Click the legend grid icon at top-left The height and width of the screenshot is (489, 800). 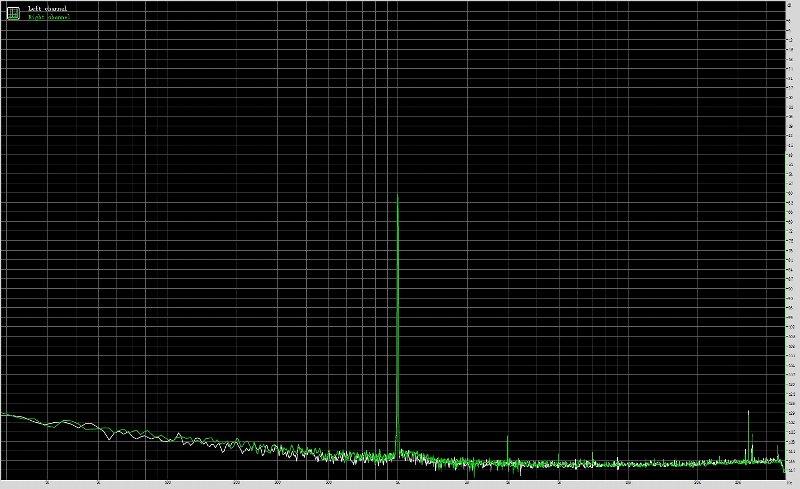pos(13,12)
